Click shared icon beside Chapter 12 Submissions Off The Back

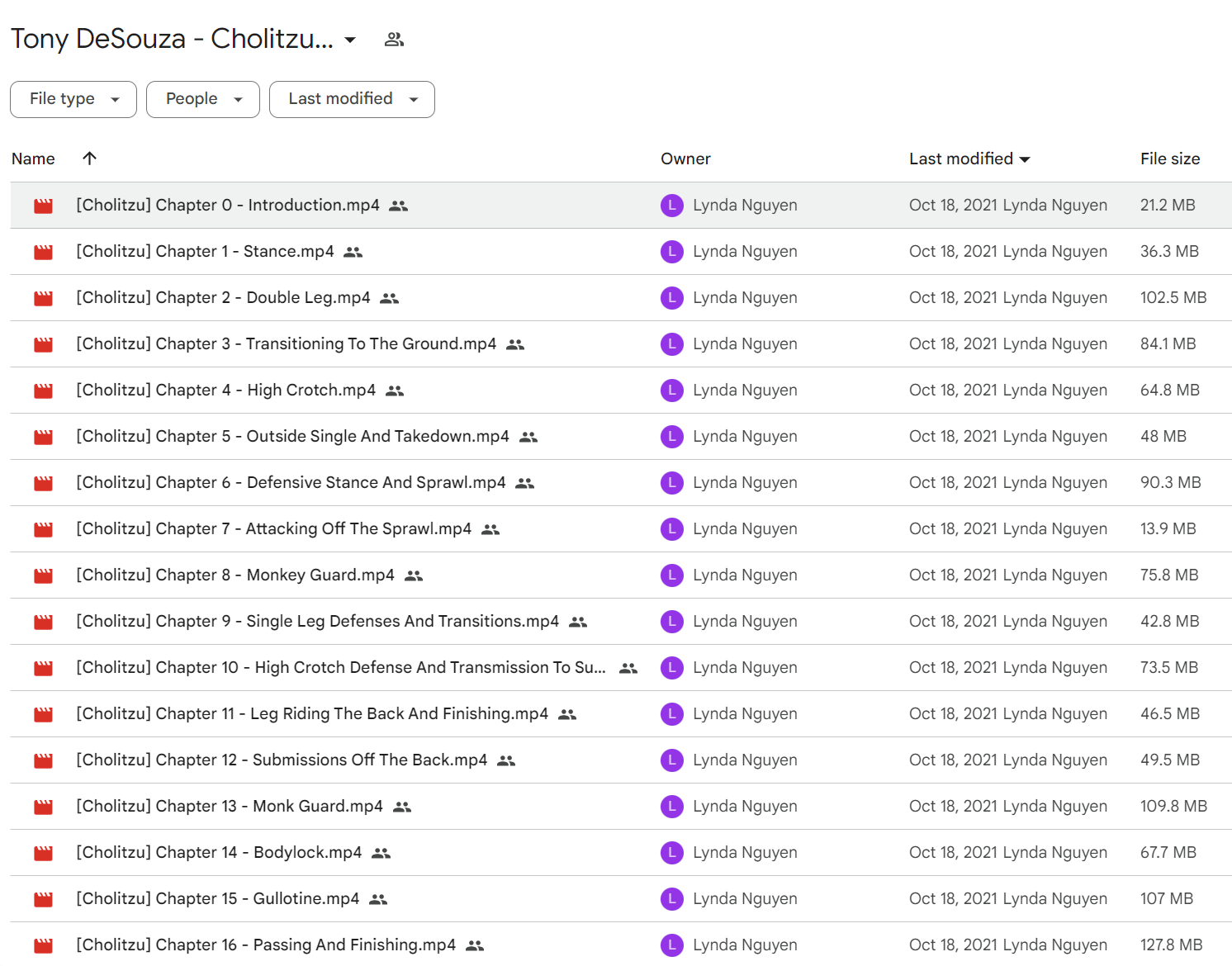tap(506, 760)
